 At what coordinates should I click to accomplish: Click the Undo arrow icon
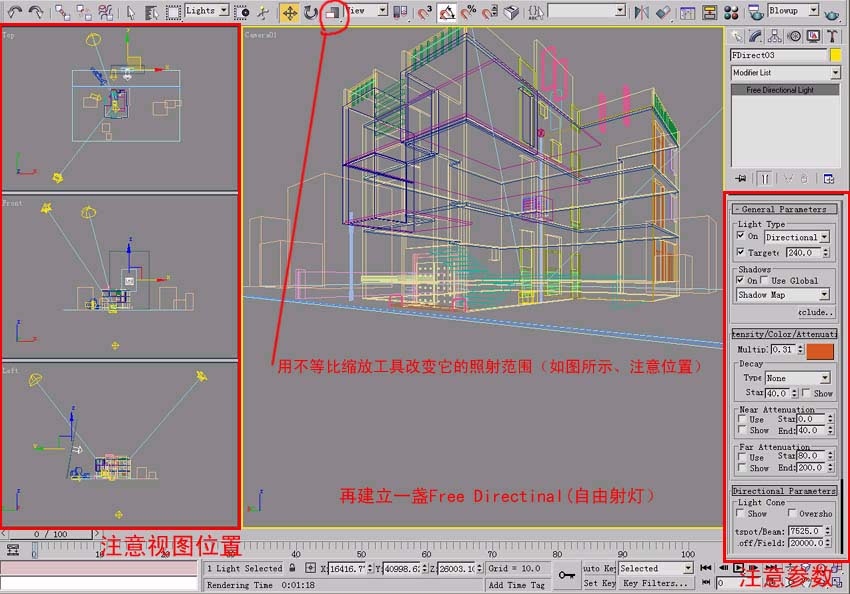15,12
